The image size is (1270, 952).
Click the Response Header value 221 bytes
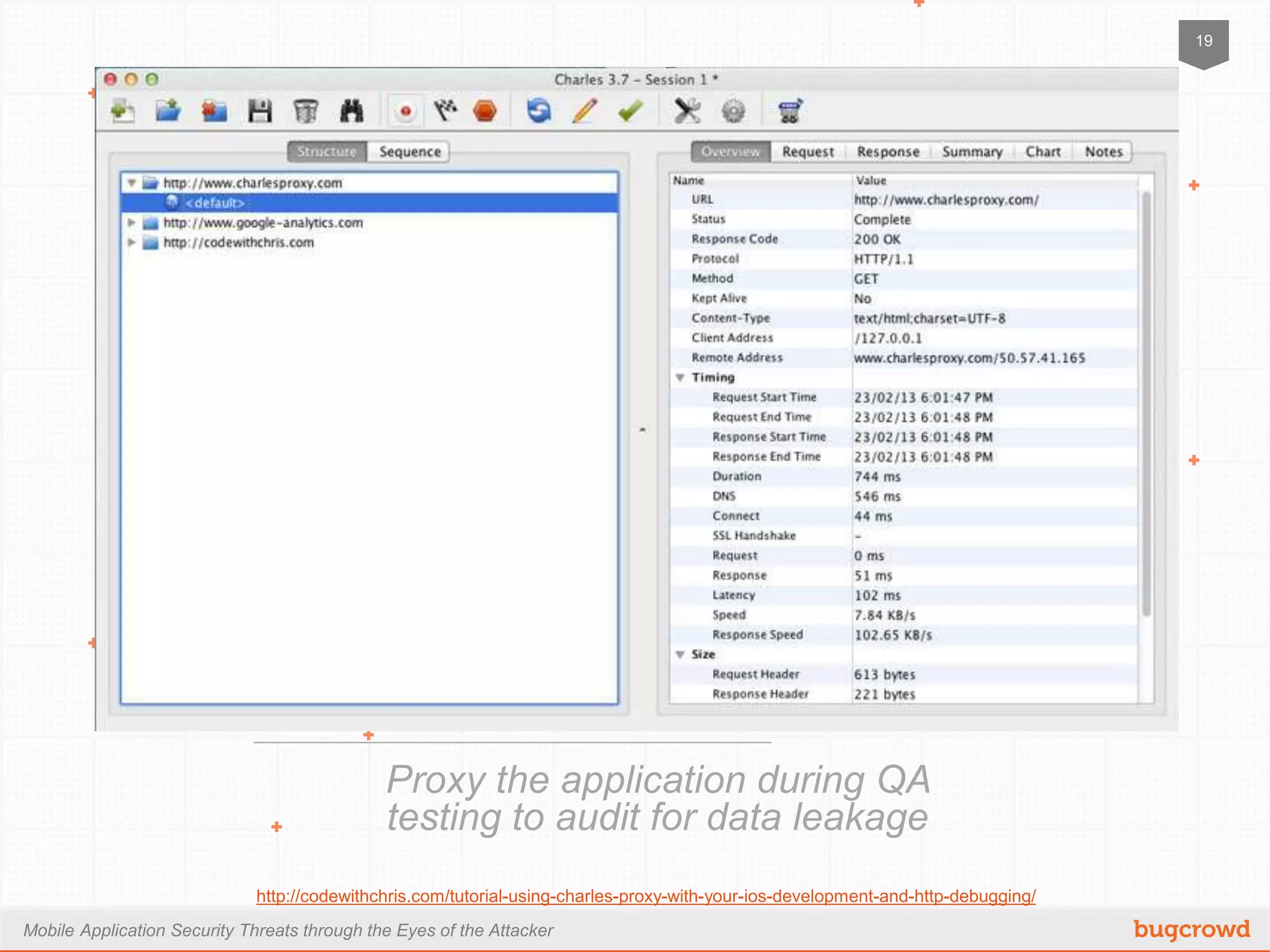pyautogui.click(x=885, y=695)
